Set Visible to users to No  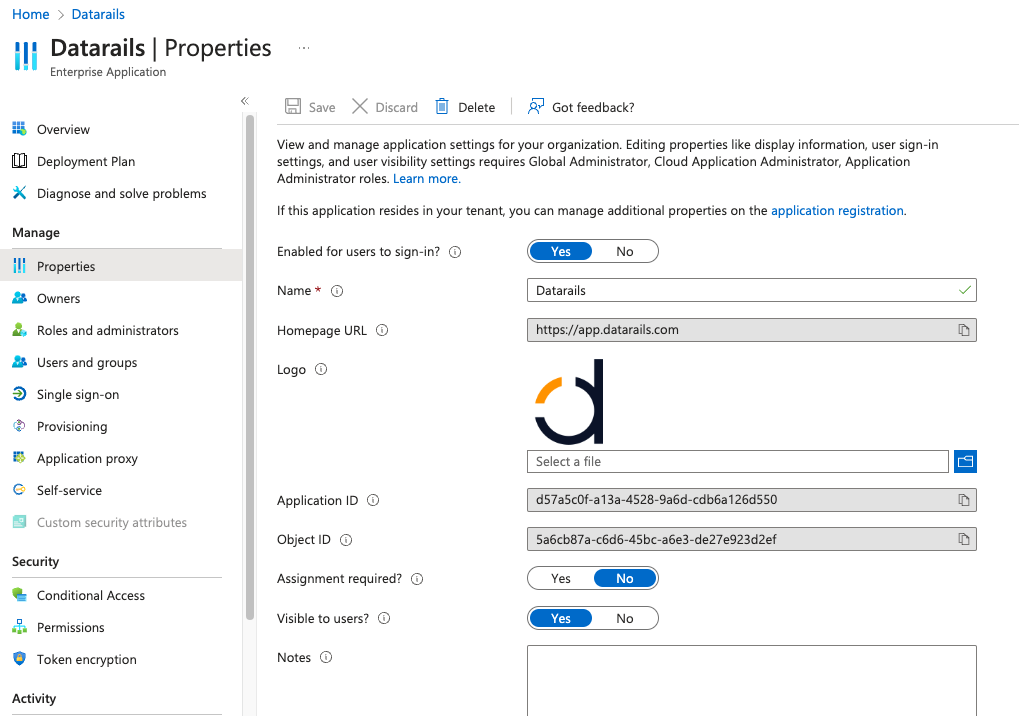tap(625, 619)
